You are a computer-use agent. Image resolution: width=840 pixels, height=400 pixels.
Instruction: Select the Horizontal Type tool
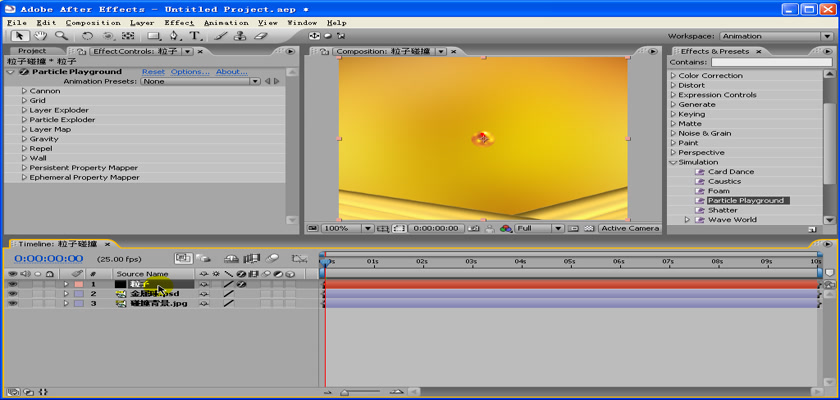[x=195, y=36]
